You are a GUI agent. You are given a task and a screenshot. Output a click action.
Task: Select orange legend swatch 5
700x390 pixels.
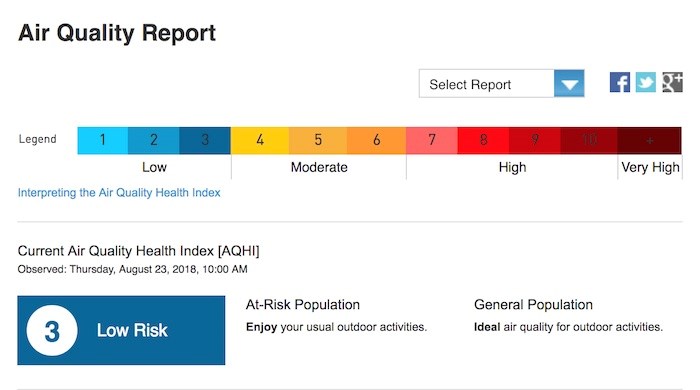tap(318, 140)
